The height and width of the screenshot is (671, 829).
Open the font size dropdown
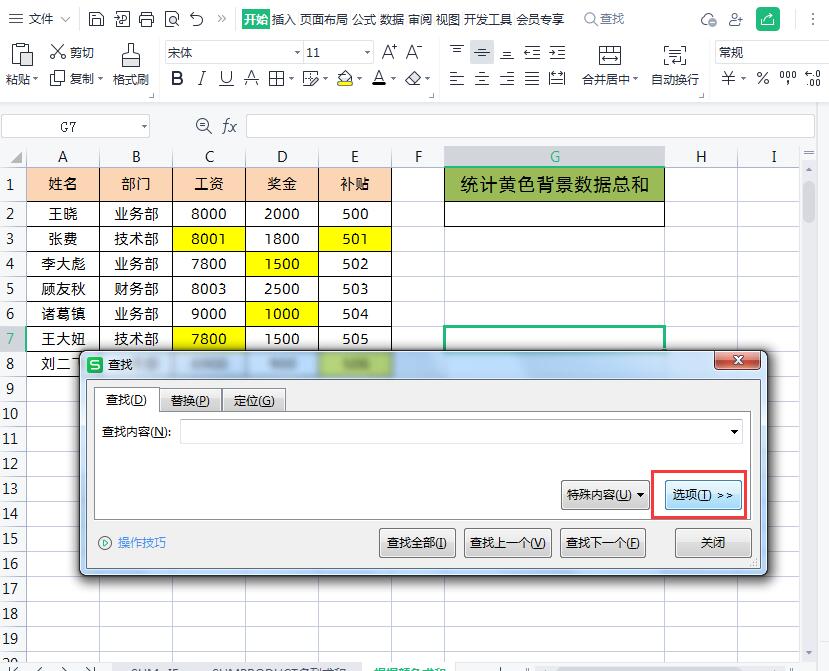pyautogui.click(x=367, y=52)
